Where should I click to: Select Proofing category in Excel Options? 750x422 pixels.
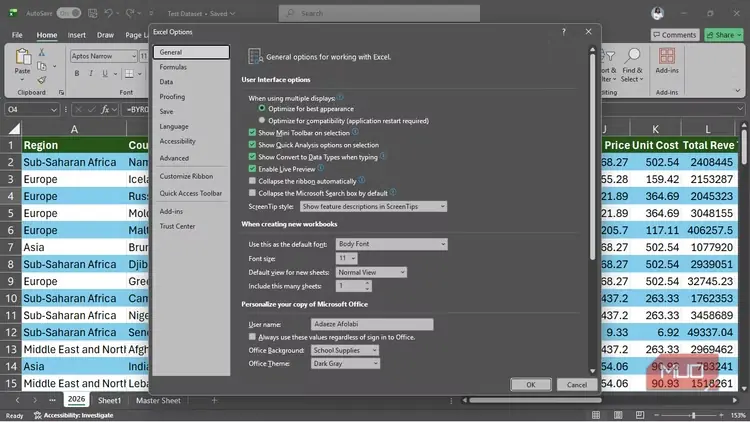(191, 97)
